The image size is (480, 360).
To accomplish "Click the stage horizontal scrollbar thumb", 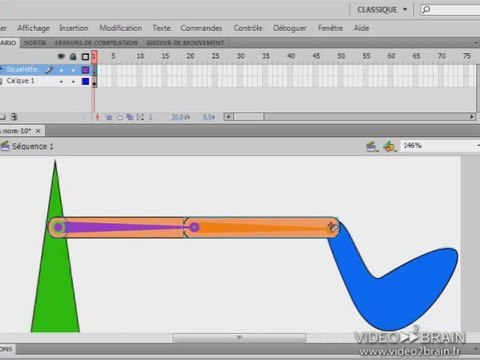I will tap(239, 338).
